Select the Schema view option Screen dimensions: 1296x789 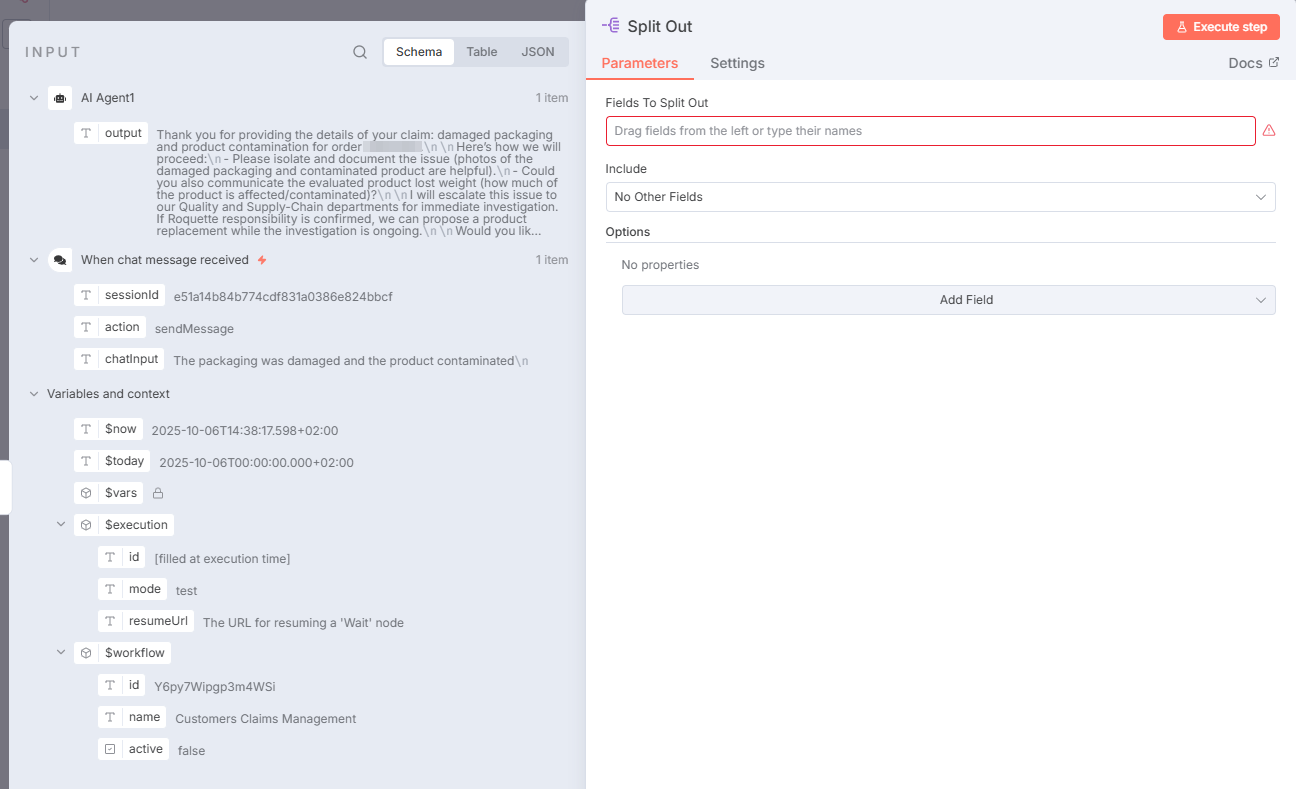(419, 52)
